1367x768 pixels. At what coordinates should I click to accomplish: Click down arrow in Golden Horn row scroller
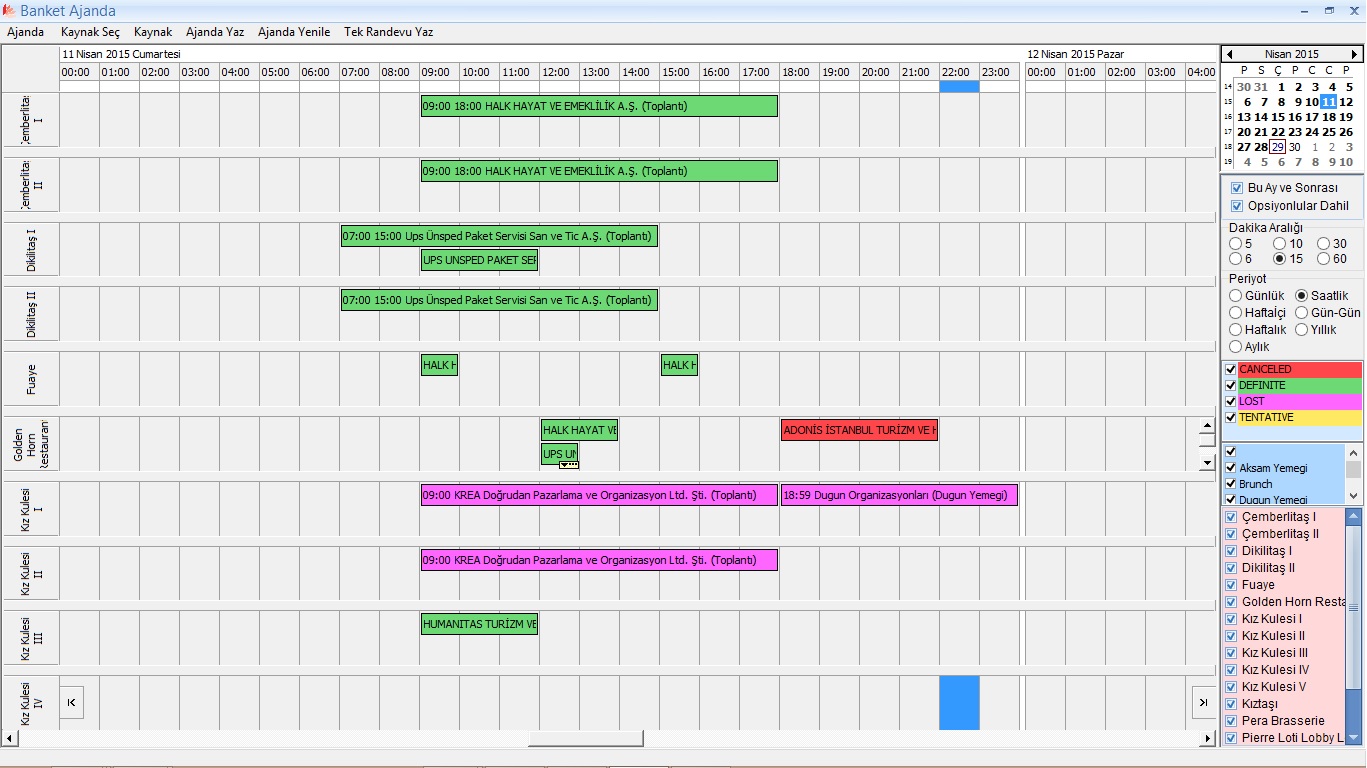tap(1207, 462)
